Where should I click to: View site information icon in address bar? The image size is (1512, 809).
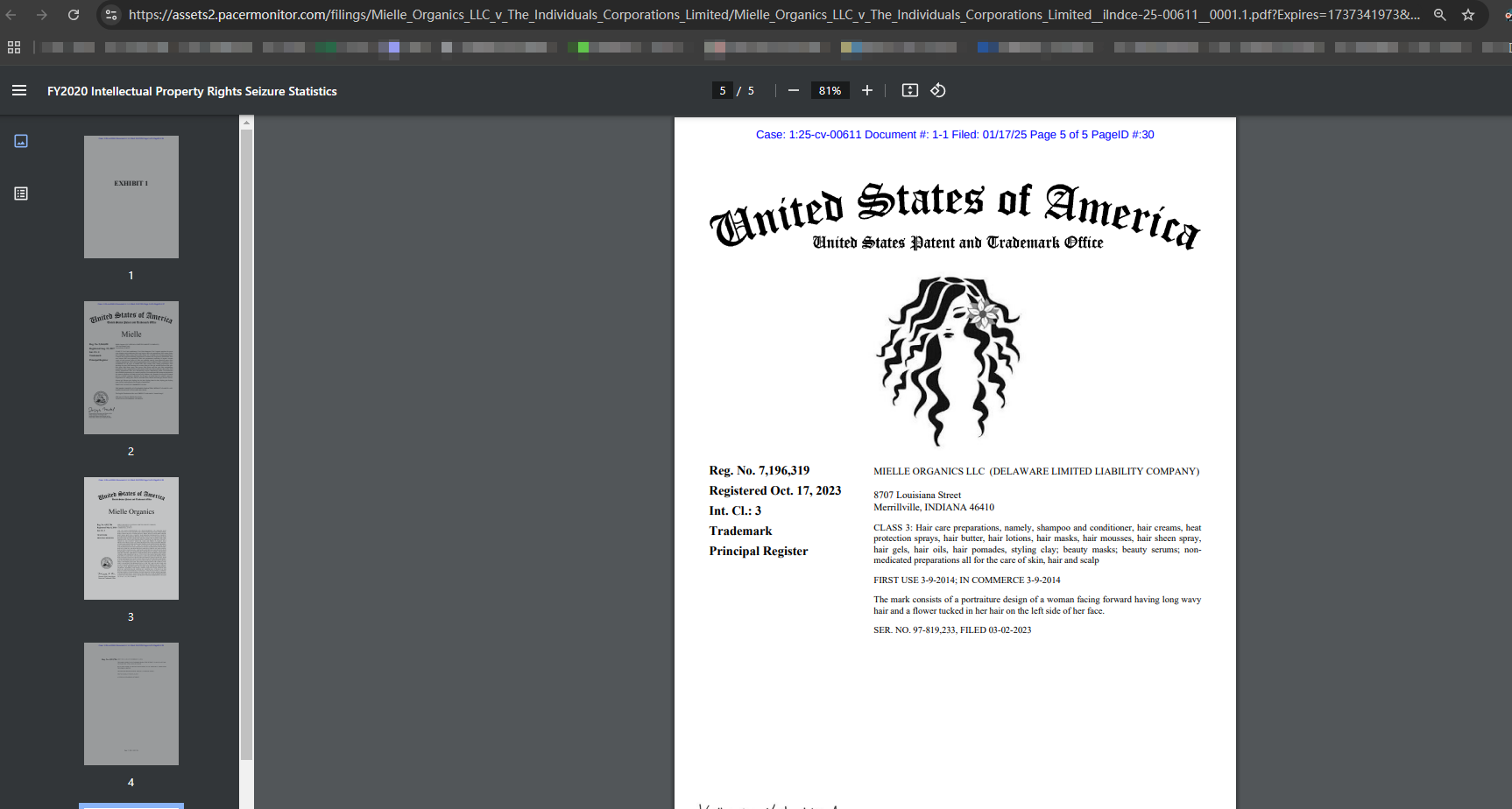(111, 15)
